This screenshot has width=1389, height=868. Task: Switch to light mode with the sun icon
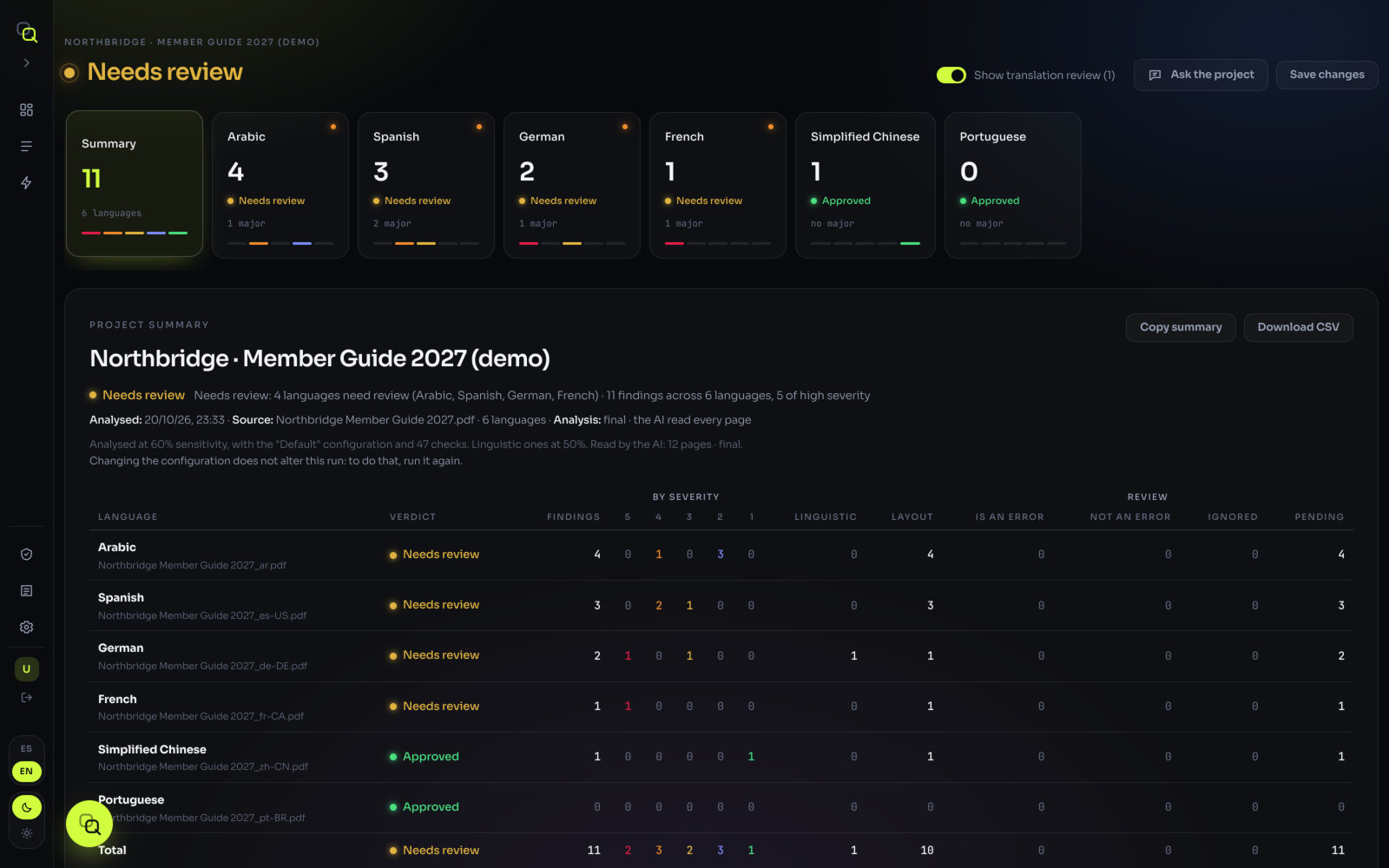click(26, 833)
